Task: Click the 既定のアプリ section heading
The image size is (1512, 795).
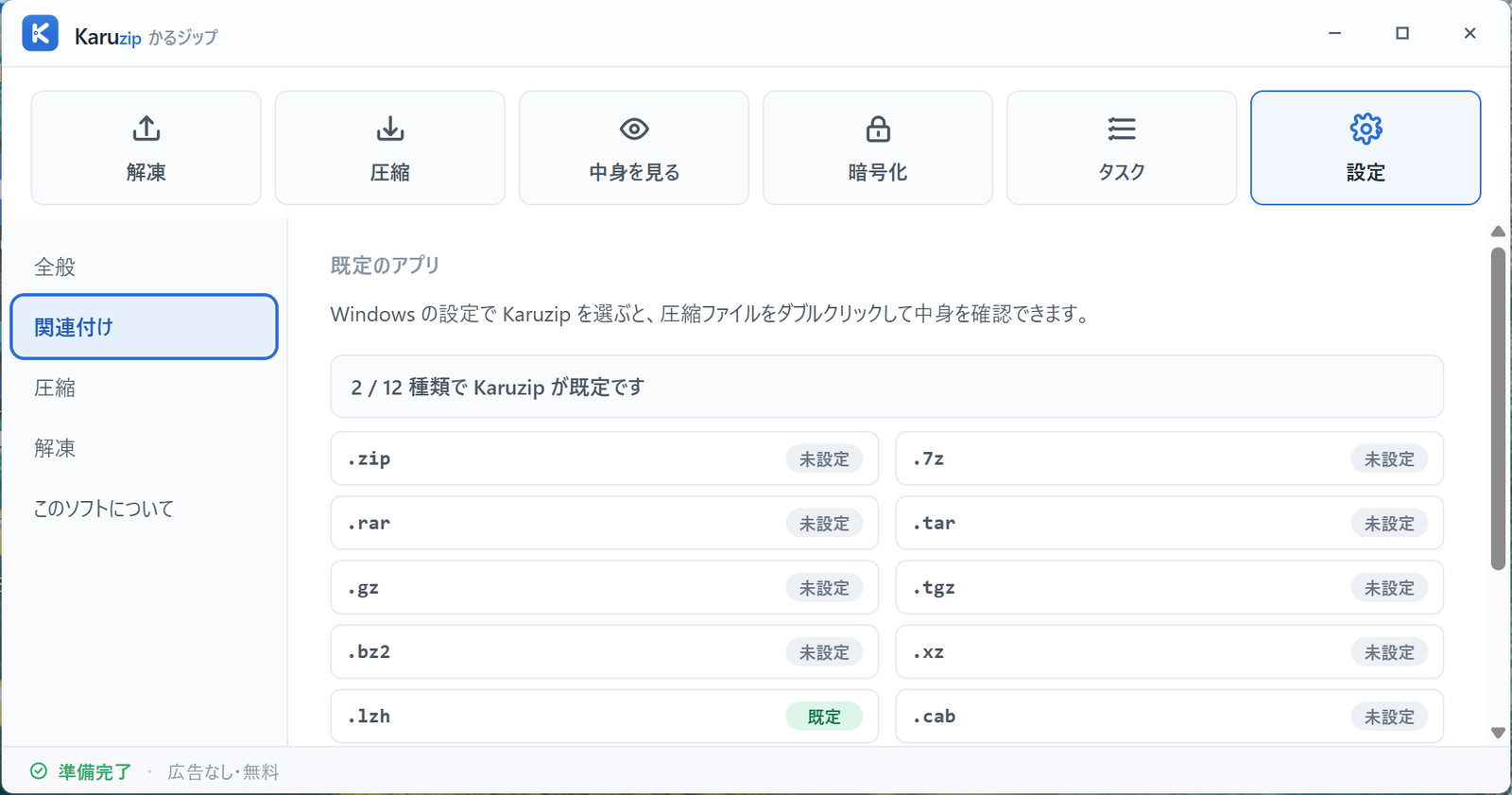Action: [386, 266]
